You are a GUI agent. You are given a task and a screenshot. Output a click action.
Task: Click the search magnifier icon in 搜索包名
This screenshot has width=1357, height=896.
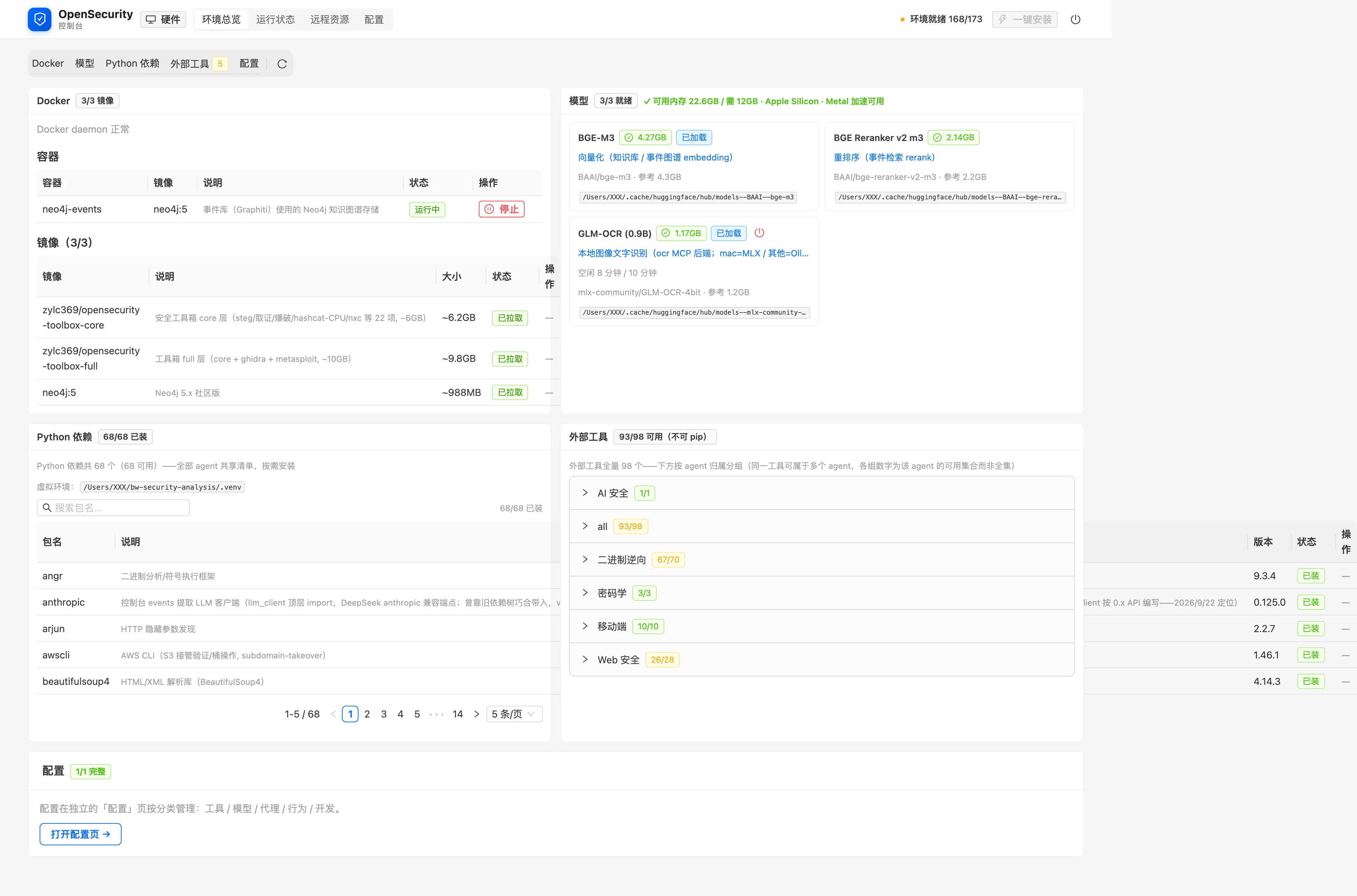(x=47, y=507)
